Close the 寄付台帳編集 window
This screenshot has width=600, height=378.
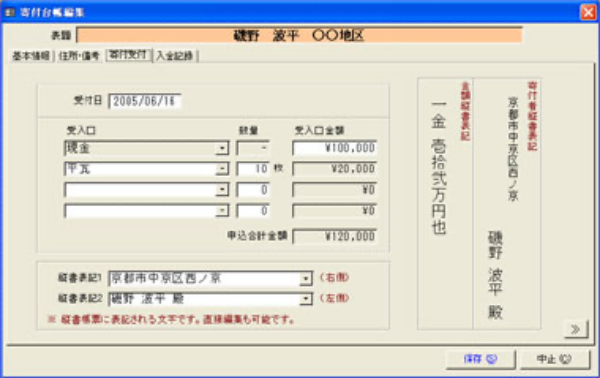tap(588, 12)
